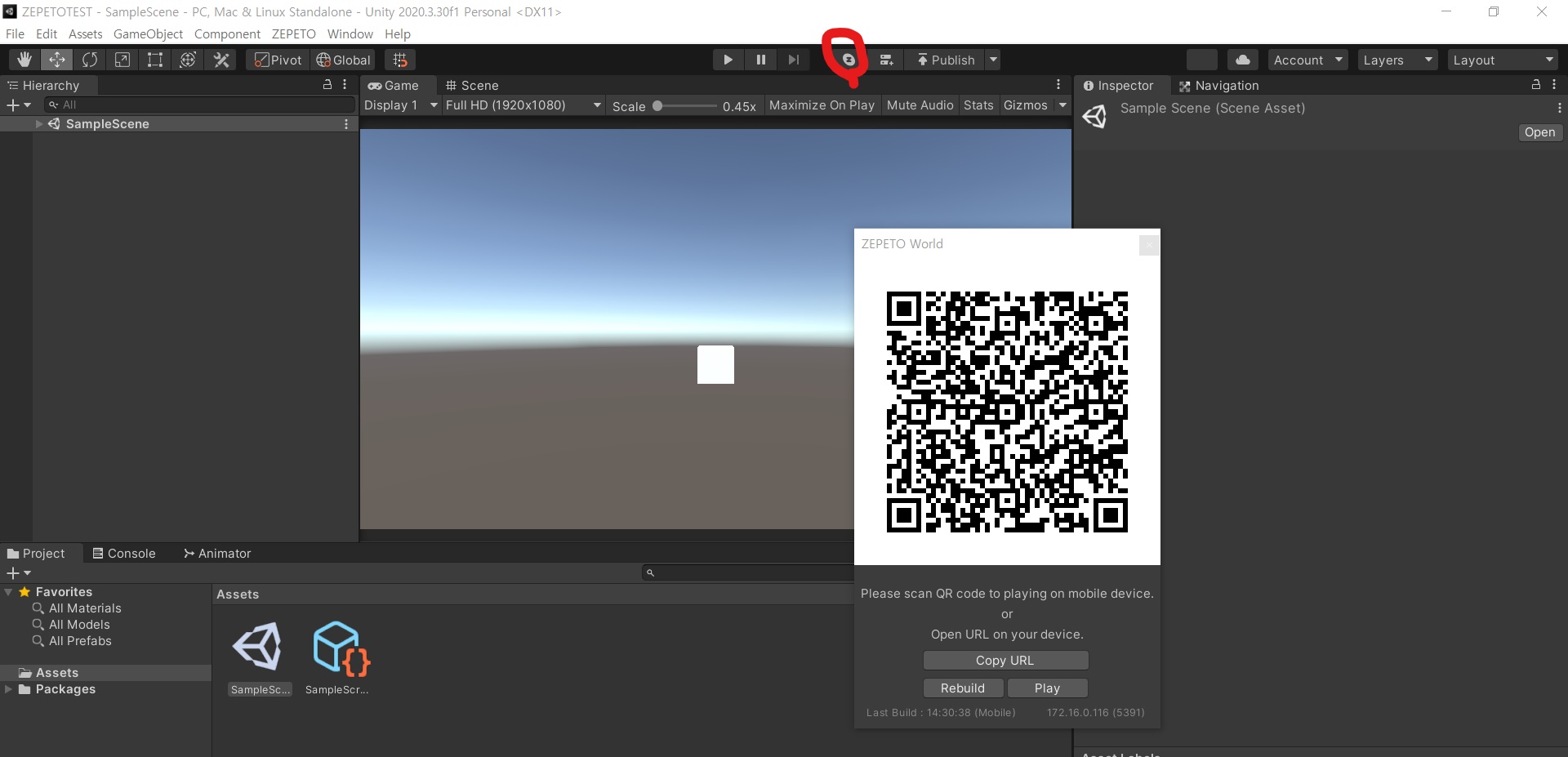The width and height of the screenshot is (1568, 757).
Task: Open the GameObject menu
Action: (x=148, y=33)
